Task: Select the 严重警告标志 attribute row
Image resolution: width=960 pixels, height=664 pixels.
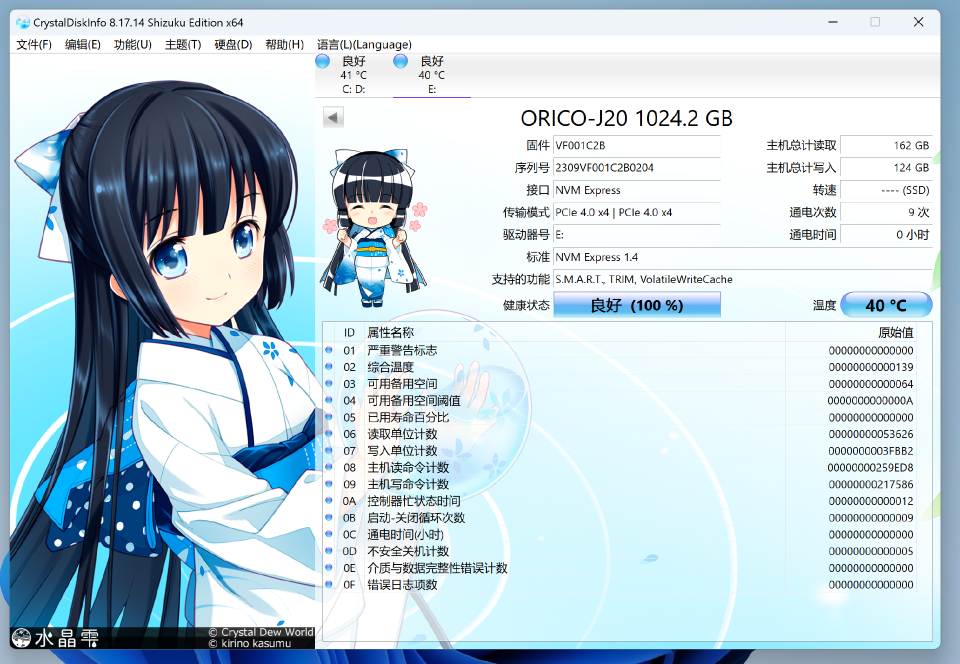Action: coord(619,350)
